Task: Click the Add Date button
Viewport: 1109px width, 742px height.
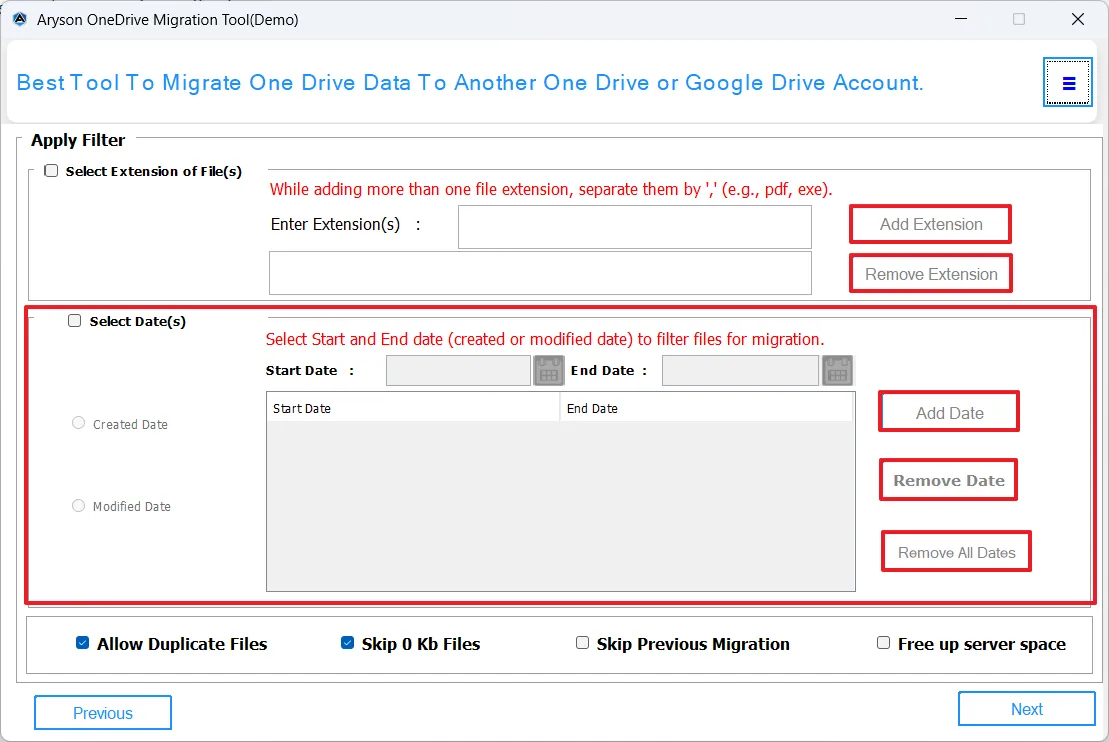Action: tap(949, 412)
